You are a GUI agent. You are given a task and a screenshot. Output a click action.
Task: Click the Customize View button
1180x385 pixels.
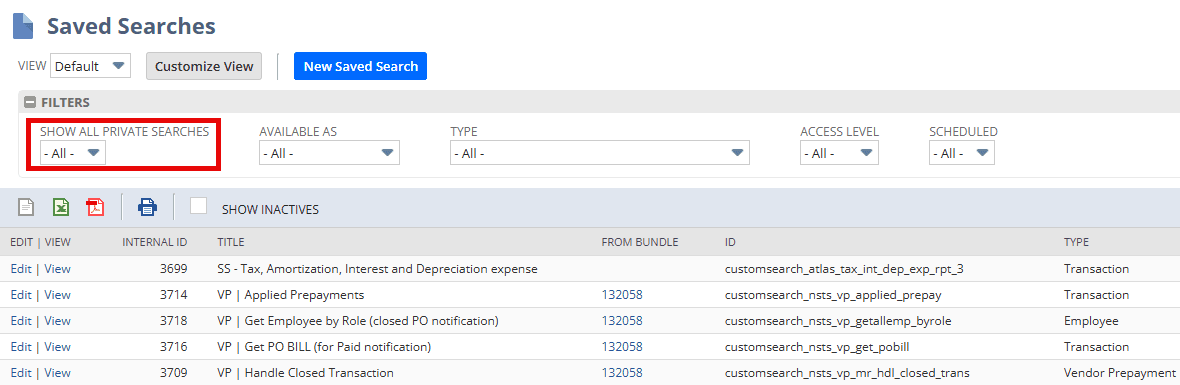coord(204,65)
